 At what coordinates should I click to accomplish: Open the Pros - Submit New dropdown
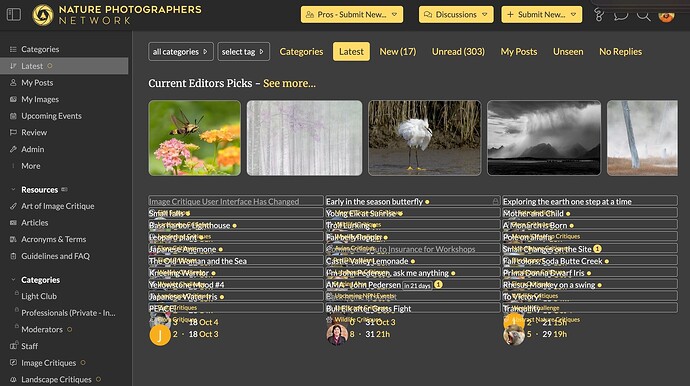352,15
